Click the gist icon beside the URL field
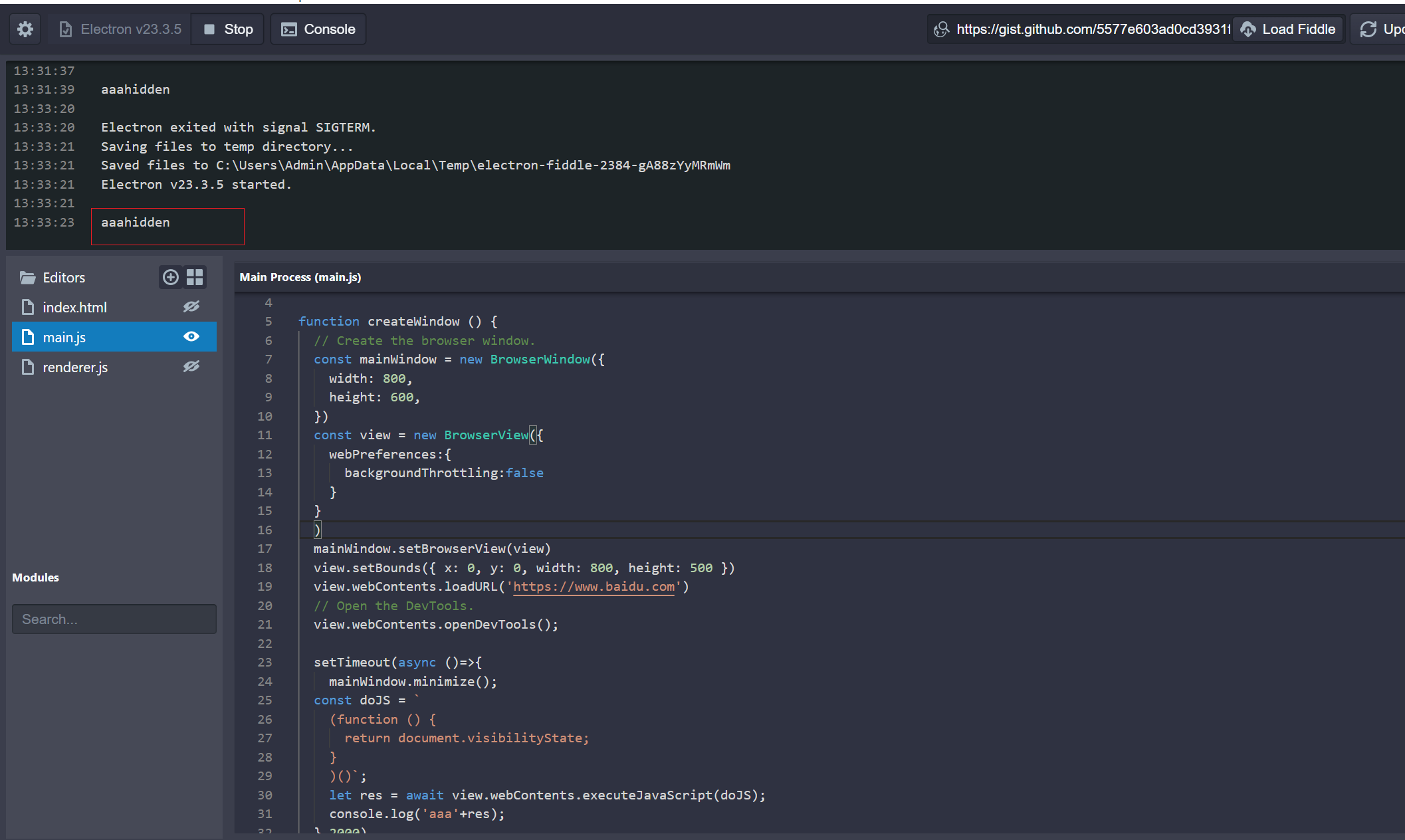The image size is (1405, 840). (941, 29)
